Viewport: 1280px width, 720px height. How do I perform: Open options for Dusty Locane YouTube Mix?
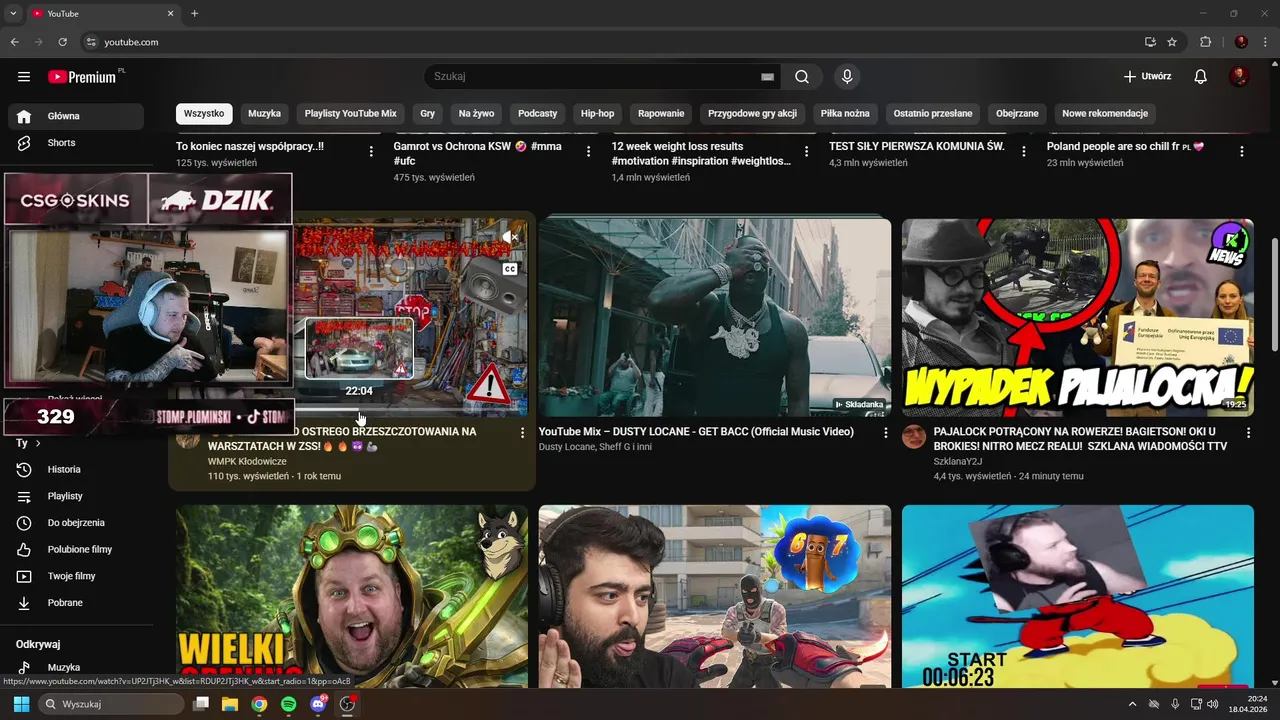pos(885,433)
